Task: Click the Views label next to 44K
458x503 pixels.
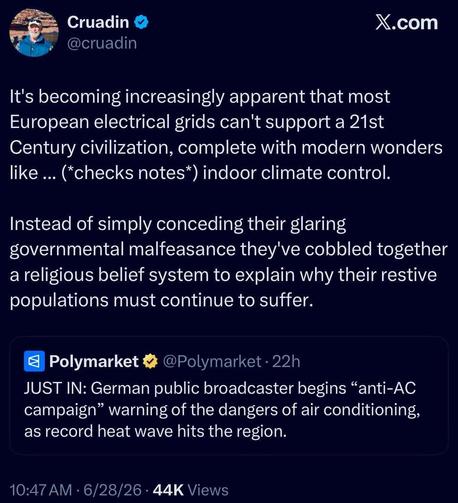Action: click(x=208, y=490)
